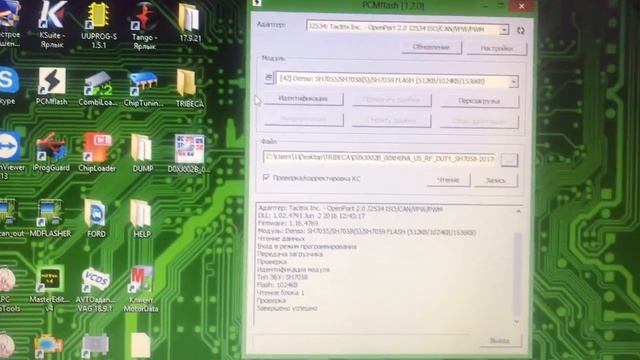This screenshot has height=360, width=640.
Task: Click the Запись button
Action: (496, 180)
